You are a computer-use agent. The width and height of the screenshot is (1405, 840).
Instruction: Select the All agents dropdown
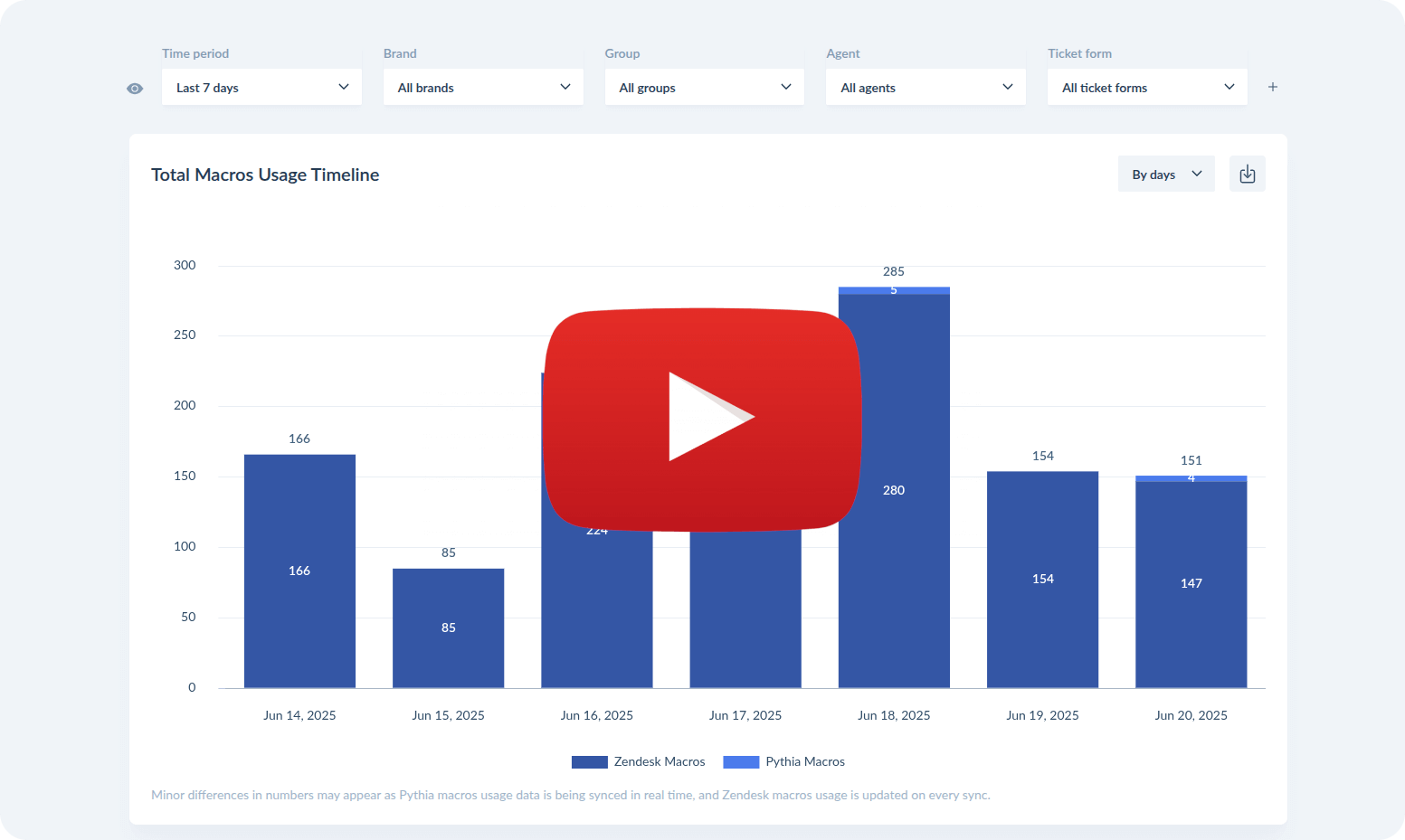point(926,88)
